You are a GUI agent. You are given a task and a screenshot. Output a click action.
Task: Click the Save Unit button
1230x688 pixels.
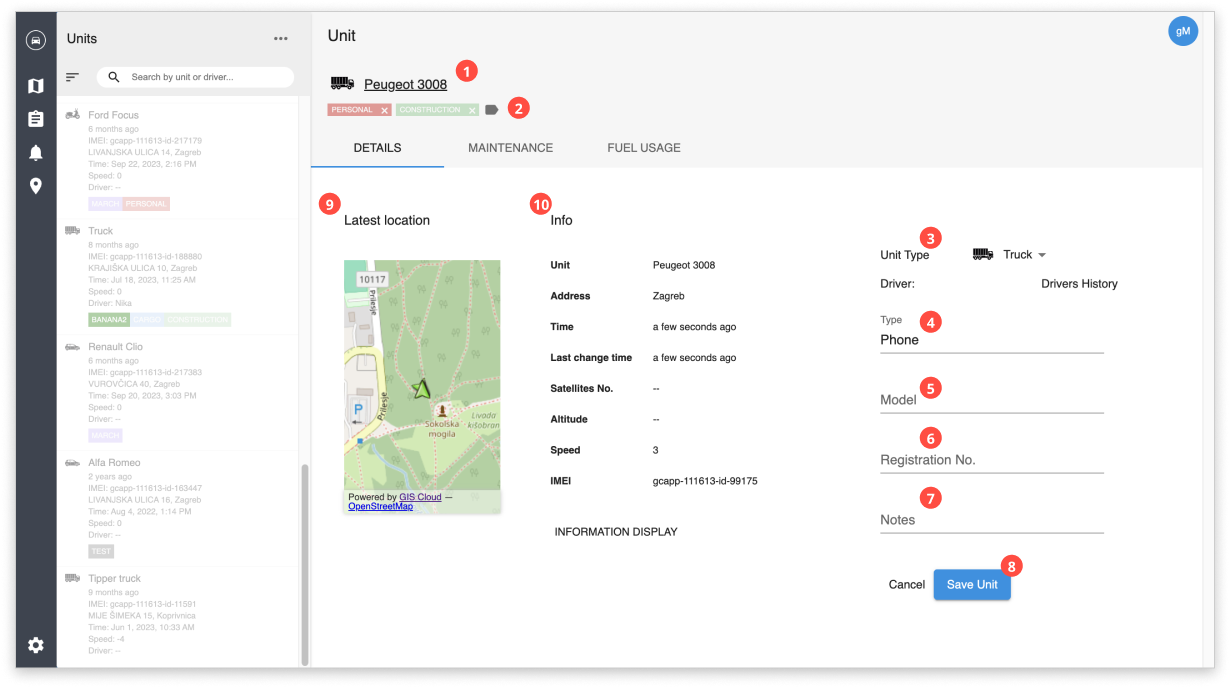[x=971, y=584]
